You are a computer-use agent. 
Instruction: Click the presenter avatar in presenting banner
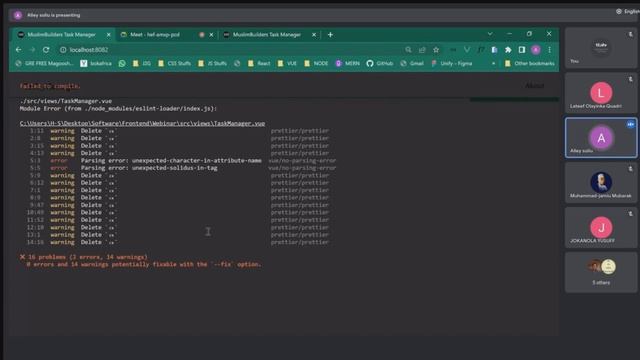click(18, 16)
